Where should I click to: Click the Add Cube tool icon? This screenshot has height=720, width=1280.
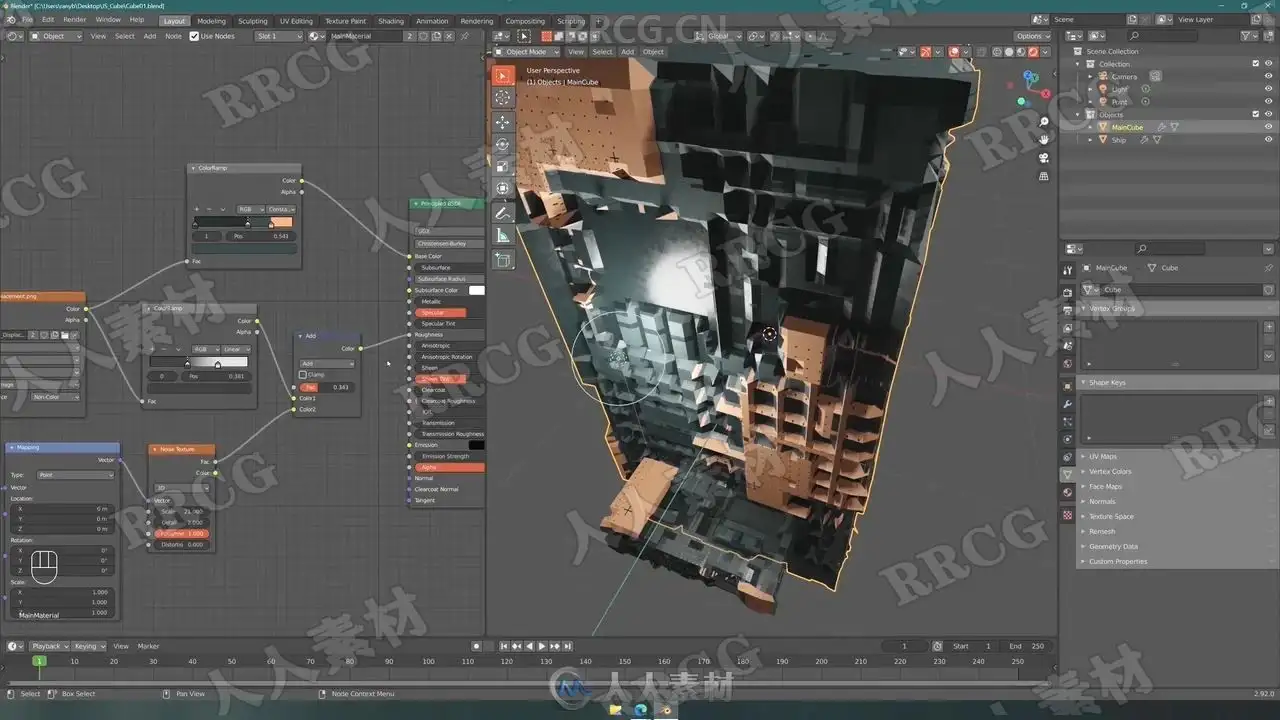pos(502,259)
